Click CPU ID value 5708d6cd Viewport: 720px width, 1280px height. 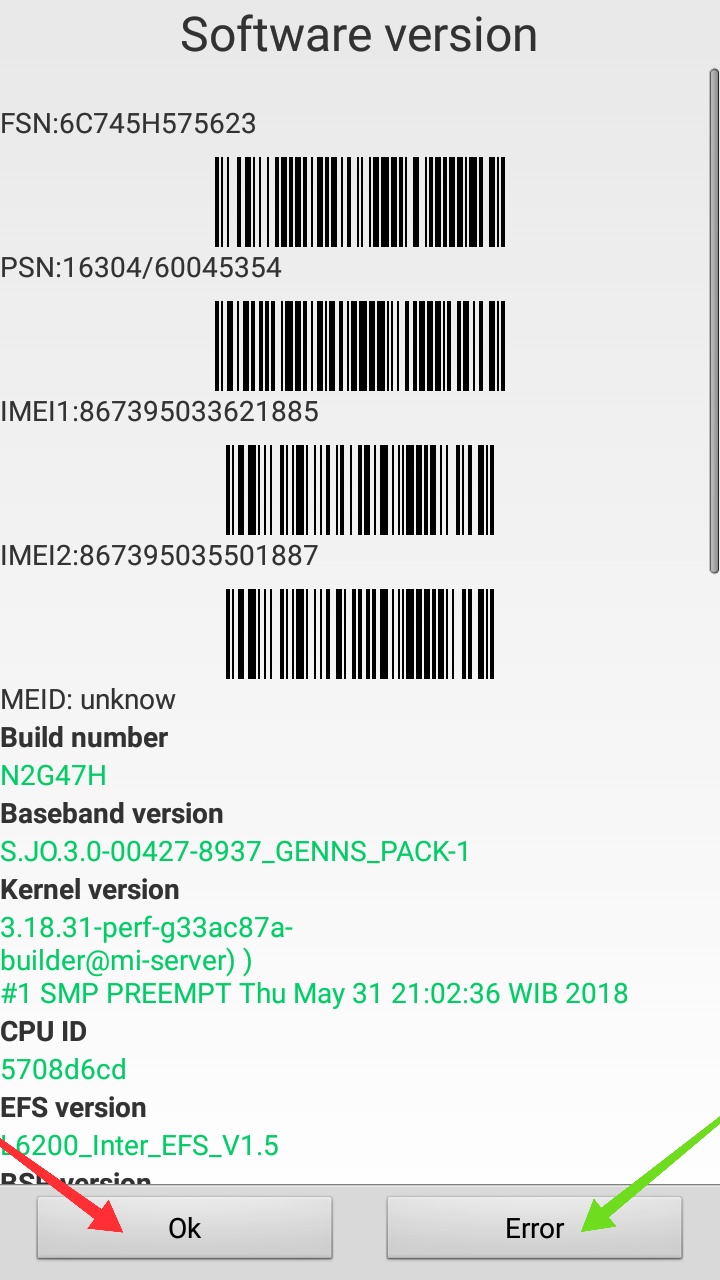tap(63, 1070)
